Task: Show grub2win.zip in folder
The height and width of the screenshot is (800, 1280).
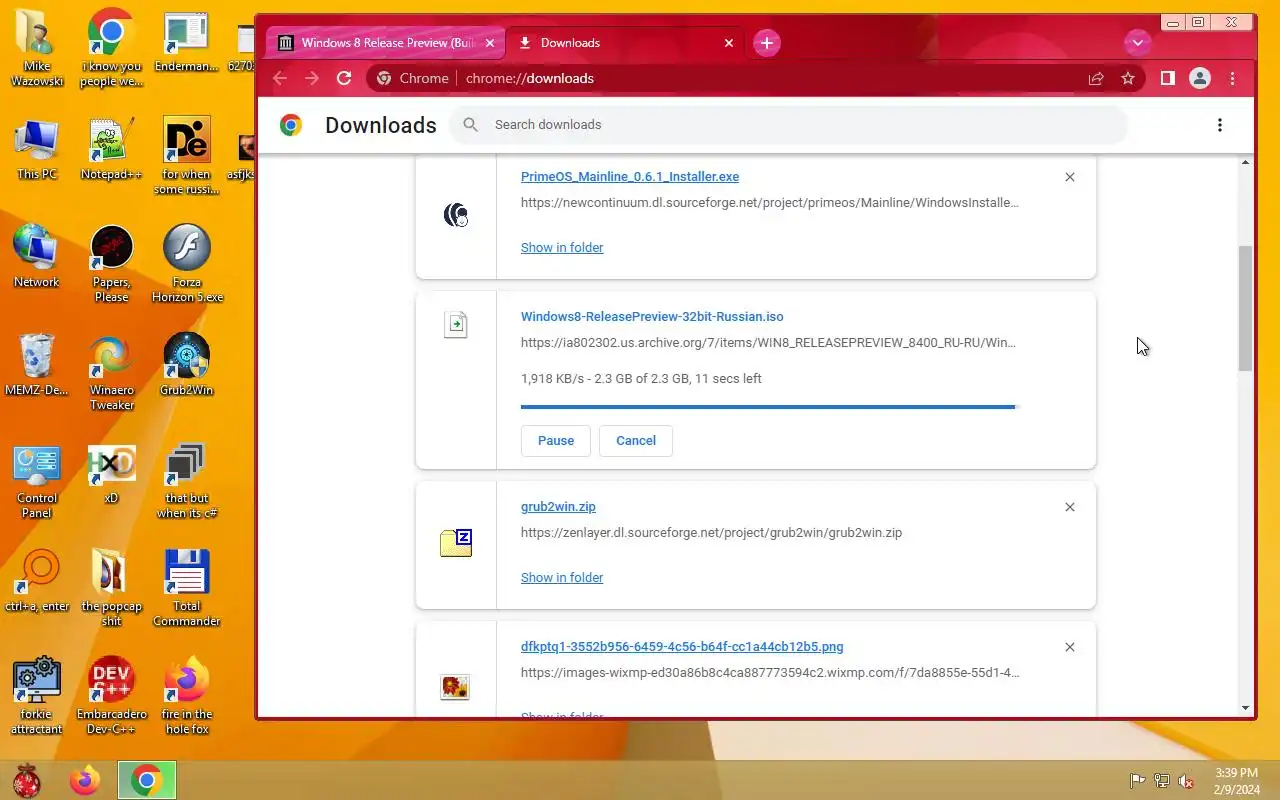Action: (562, 577)
